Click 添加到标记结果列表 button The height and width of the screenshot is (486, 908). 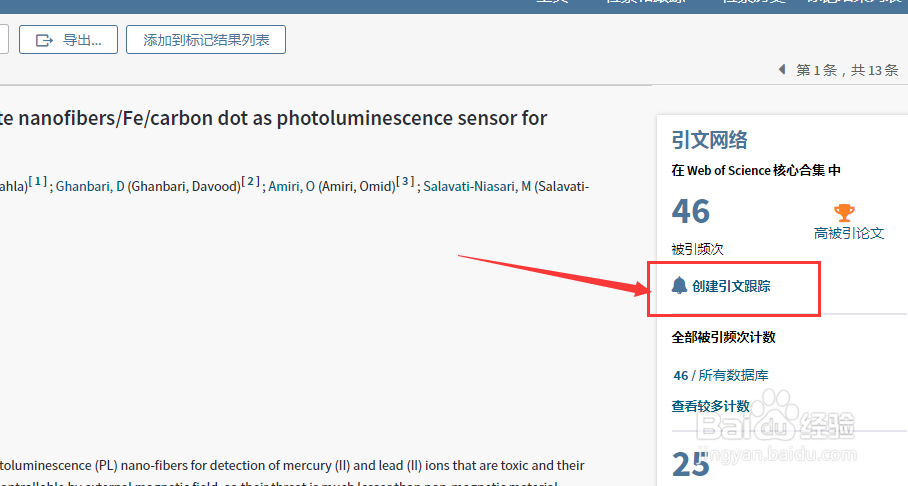coord(206,40)
